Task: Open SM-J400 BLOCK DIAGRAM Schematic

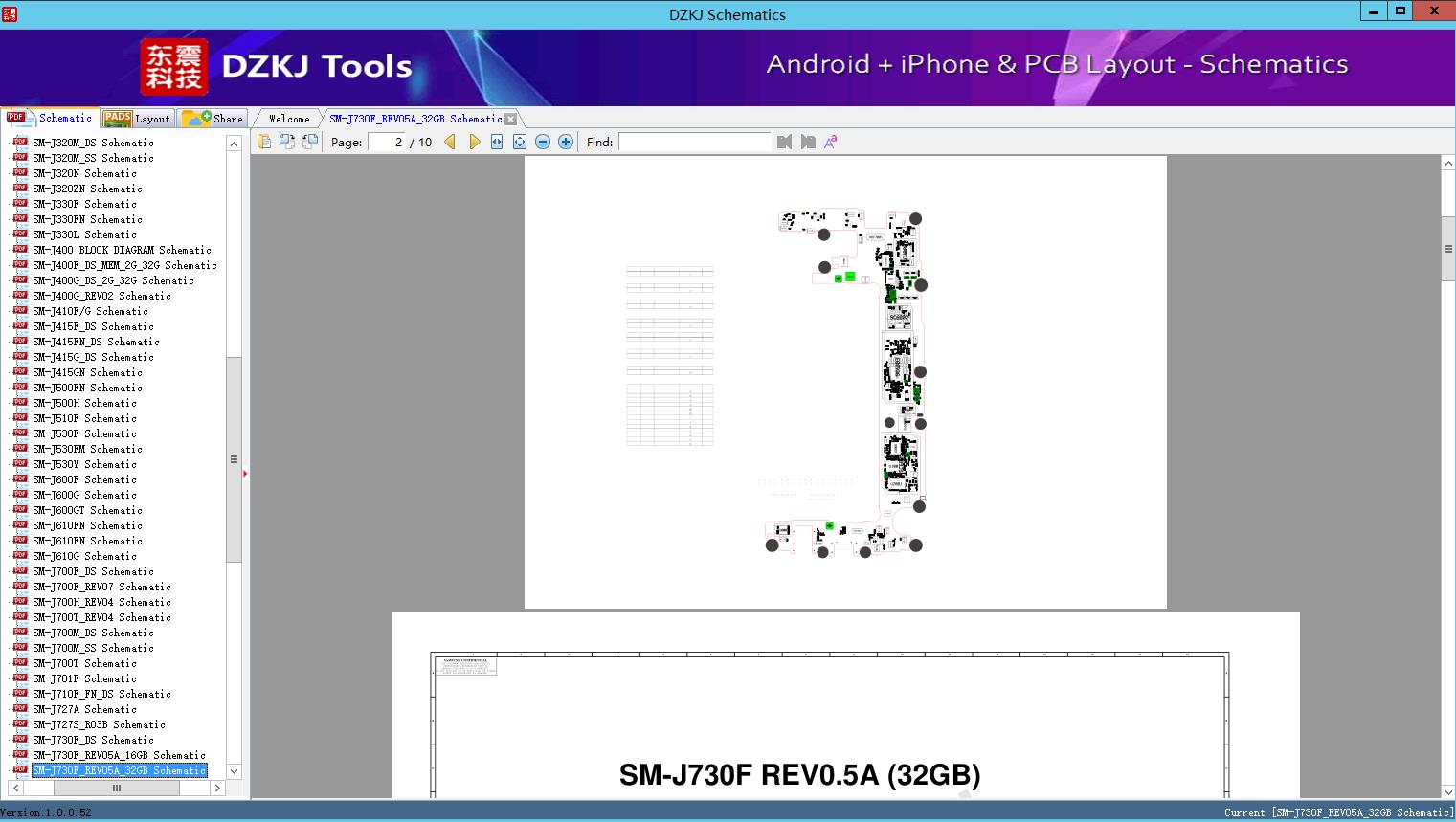Action: click(x=122, y=250)
